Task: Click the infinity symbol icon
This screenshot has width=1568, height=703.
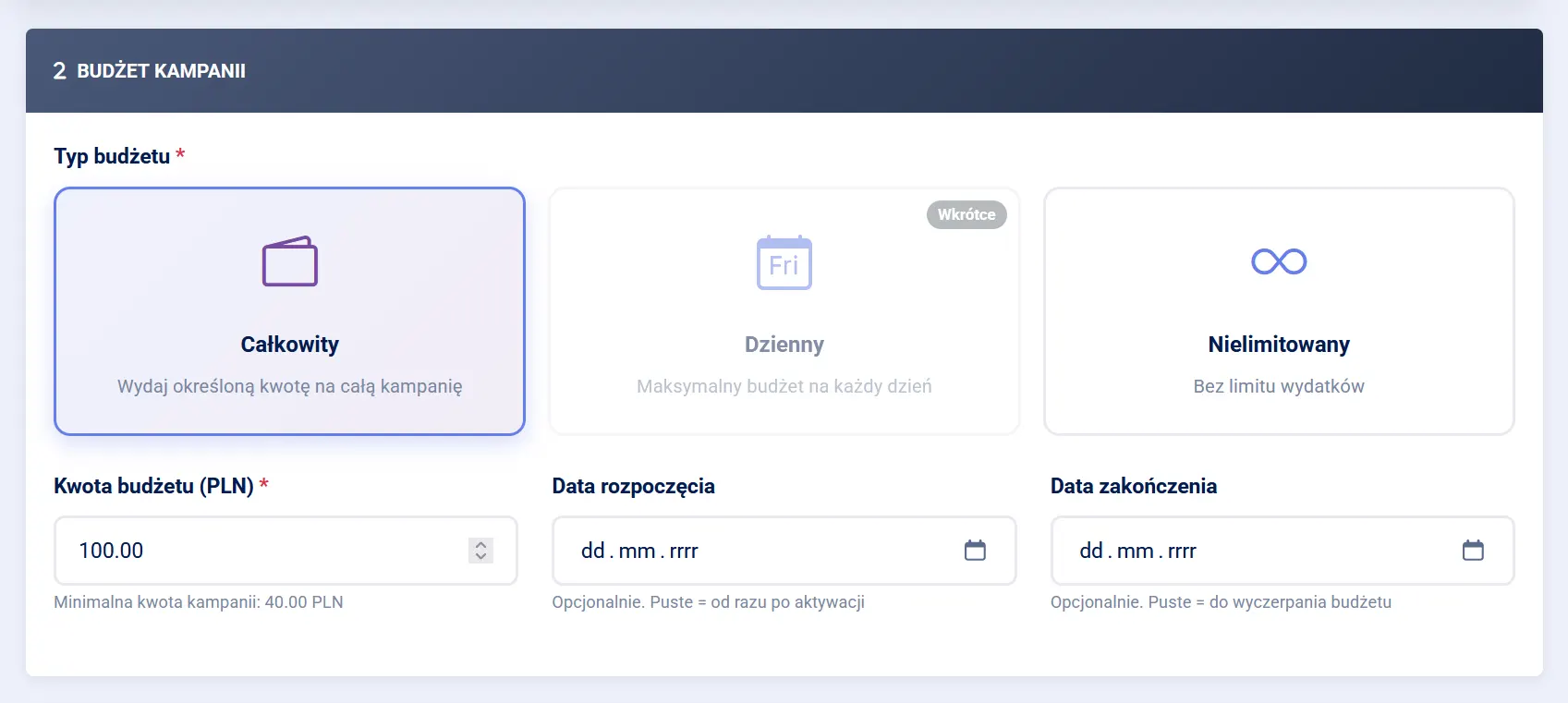Action: click(x=1279, y=261)
